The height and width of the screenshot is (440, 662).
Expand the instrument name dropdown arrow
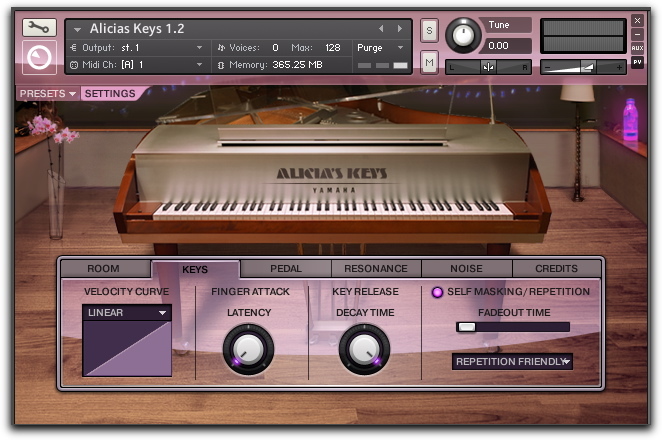[x=77, y=30]
